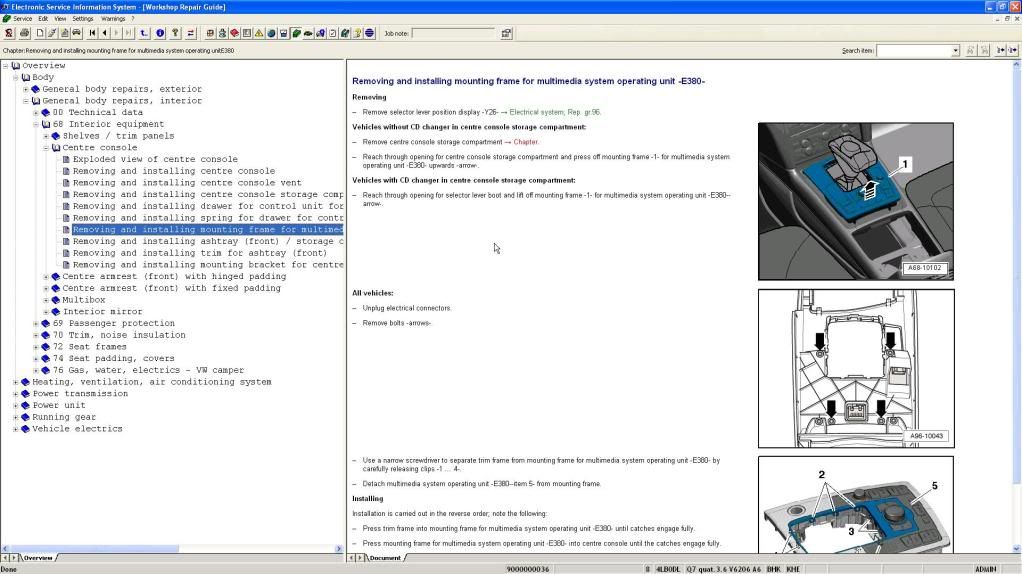This screenshot has height=574, width=1022.
Task: Go to first page using toolbar arrow
Action: [x=93, y=33]
